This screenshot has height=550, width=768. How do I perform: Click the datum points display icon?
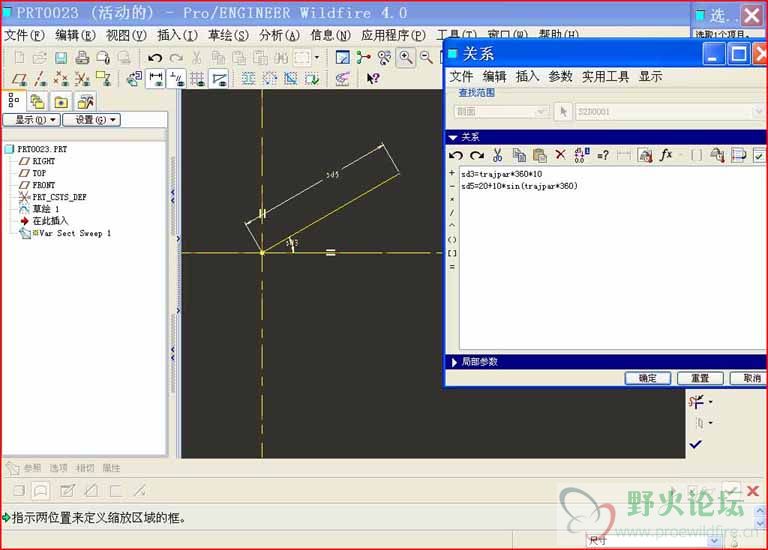tap(61, 78)
